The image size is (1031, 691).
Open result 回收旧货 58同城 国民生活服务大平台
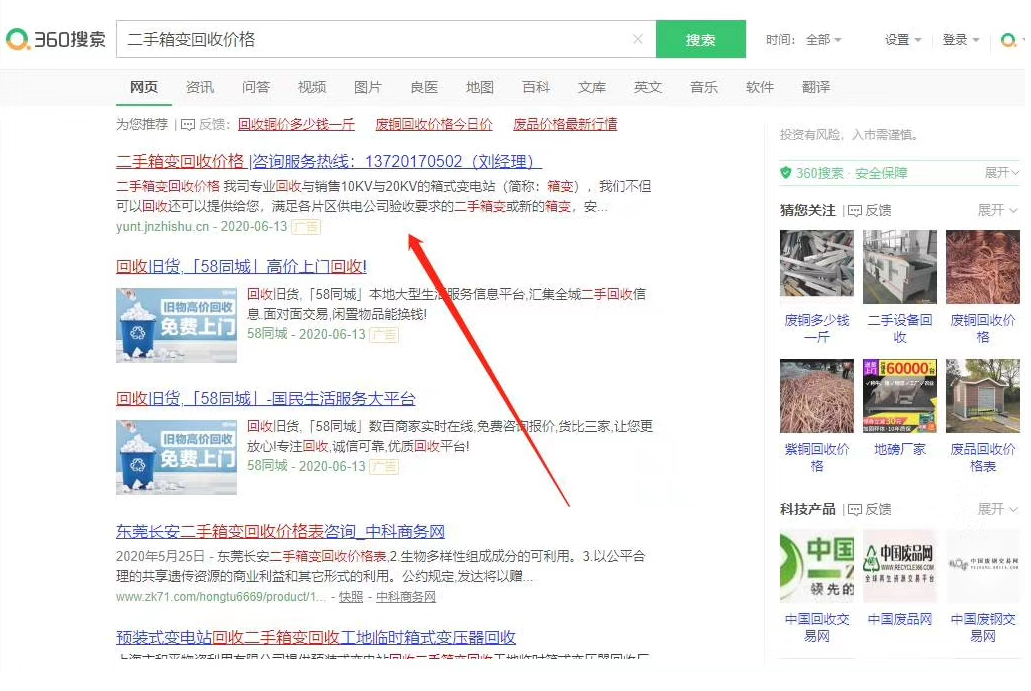tap(266, 399)
